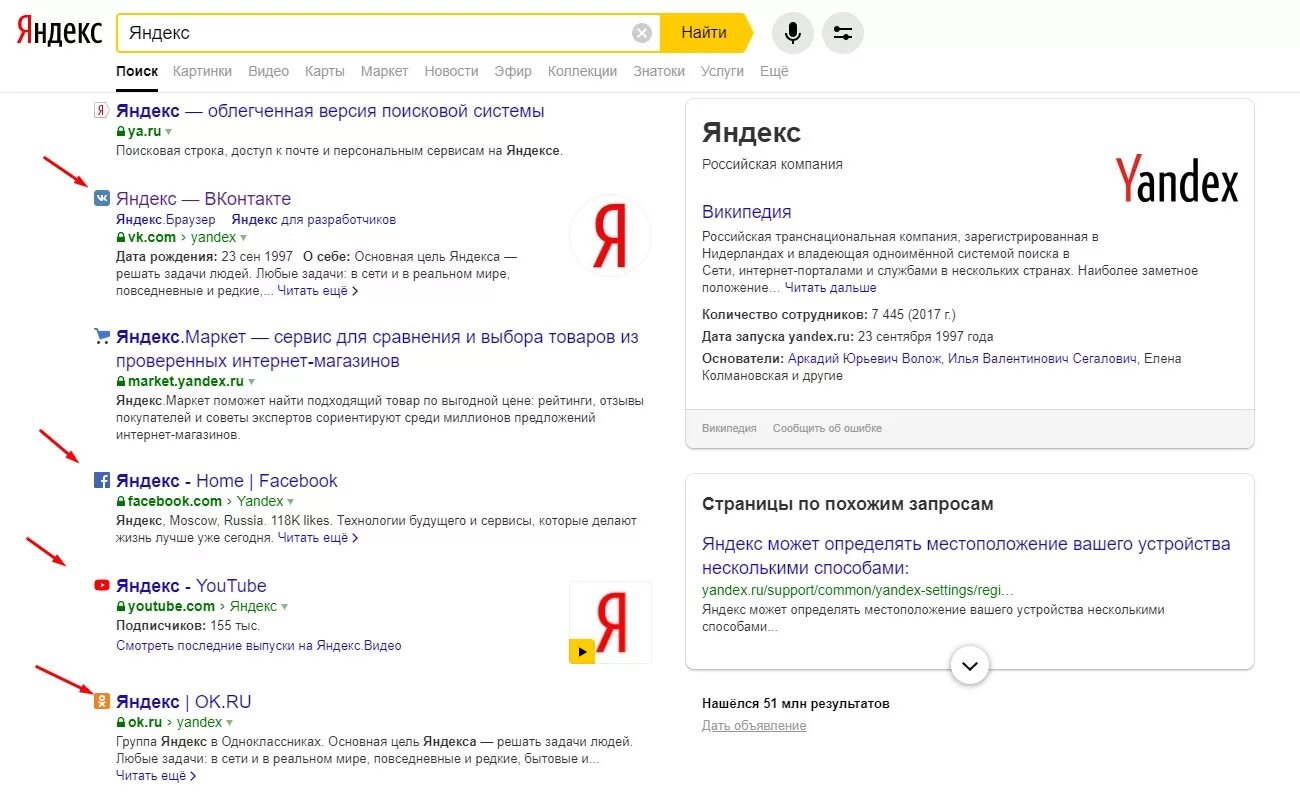This screenshot has height=807, width=1300.
Task: Select the Поиск tab
Action: pos(137,71)
